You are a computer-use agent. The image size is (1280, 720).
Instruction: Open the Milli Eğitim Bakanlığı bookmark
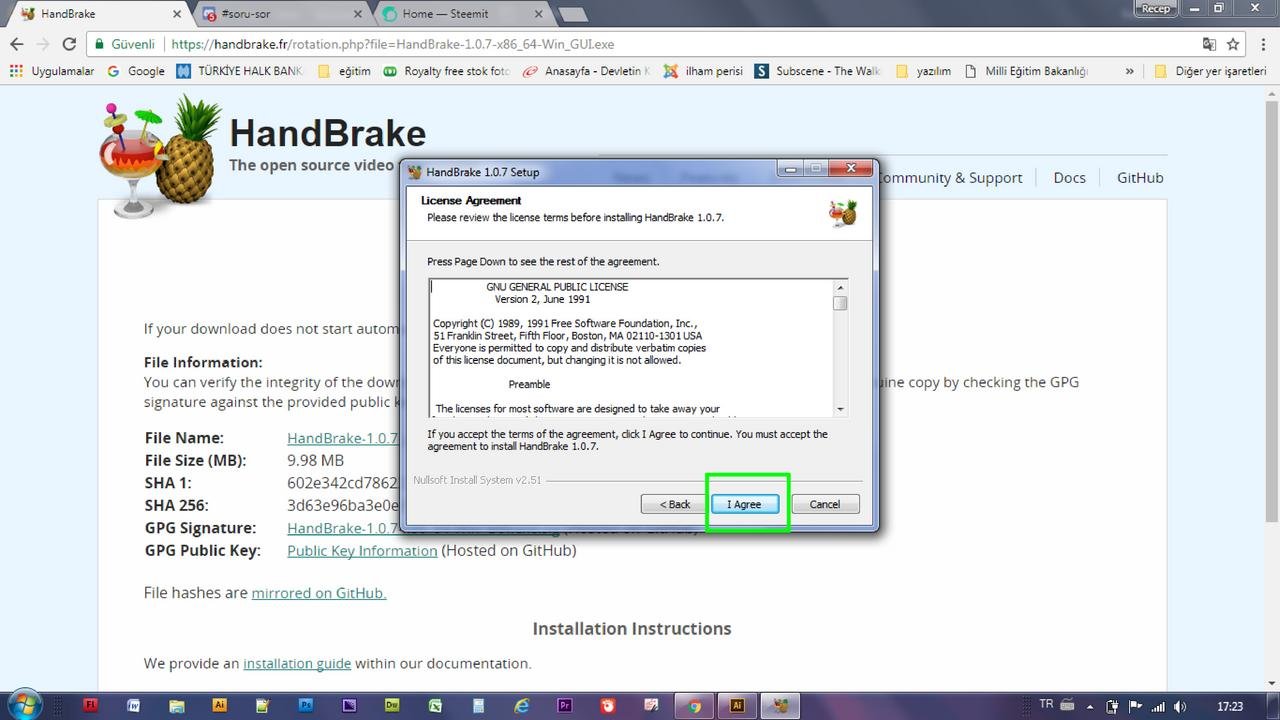1026,71
